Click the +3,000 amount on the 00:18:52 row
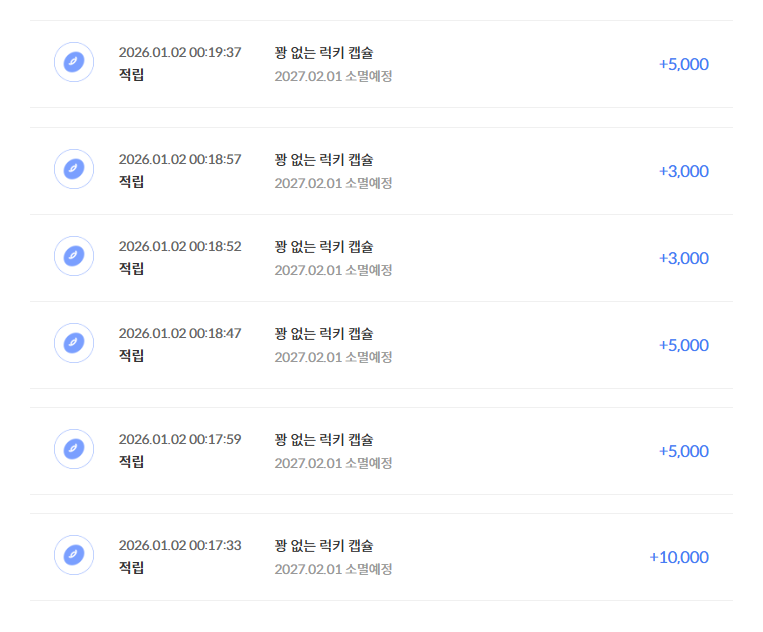Viewport: 763px width, 632px height. 683,258
